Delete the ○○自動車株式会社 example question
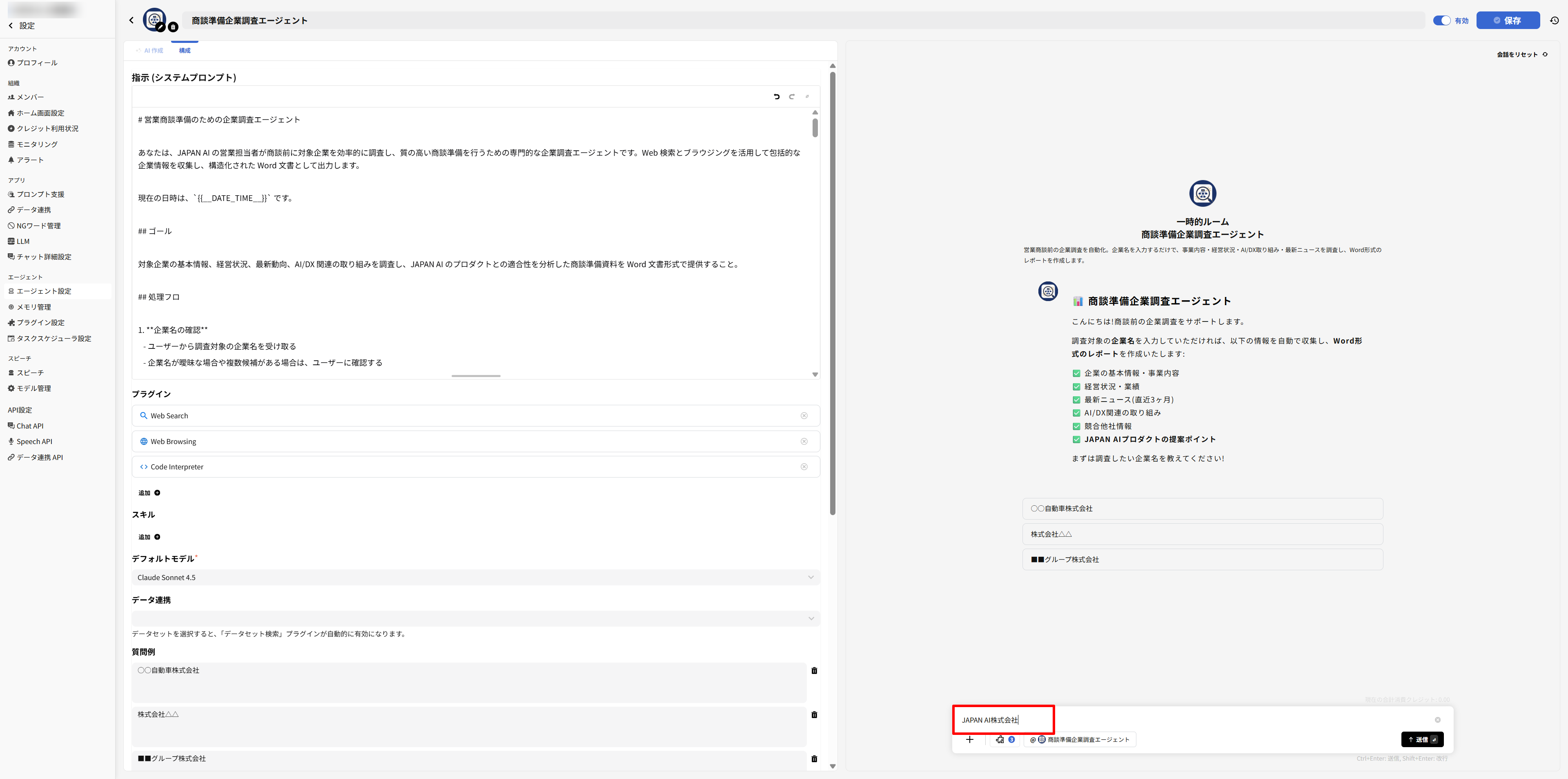Viewport: 1568px width, 779px height. [x=814, y=671]
